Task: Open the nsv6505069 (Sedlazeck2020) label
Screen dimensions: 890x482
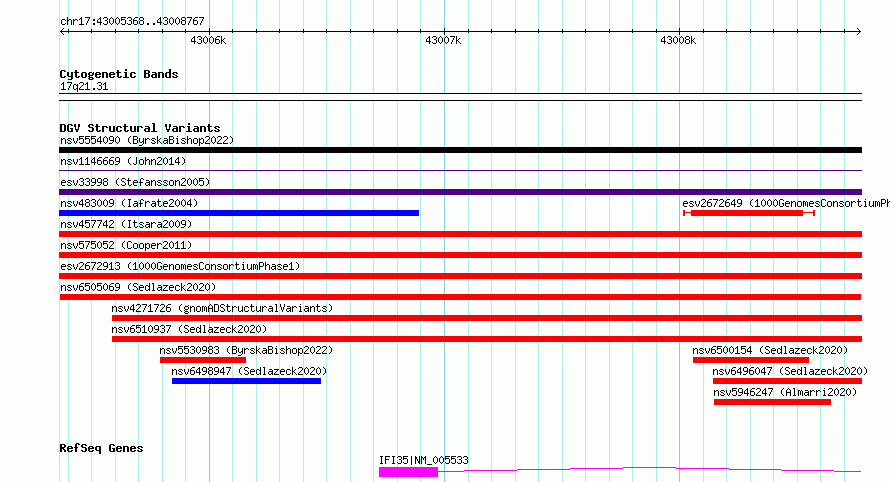Action: click(x=138, y=287)
